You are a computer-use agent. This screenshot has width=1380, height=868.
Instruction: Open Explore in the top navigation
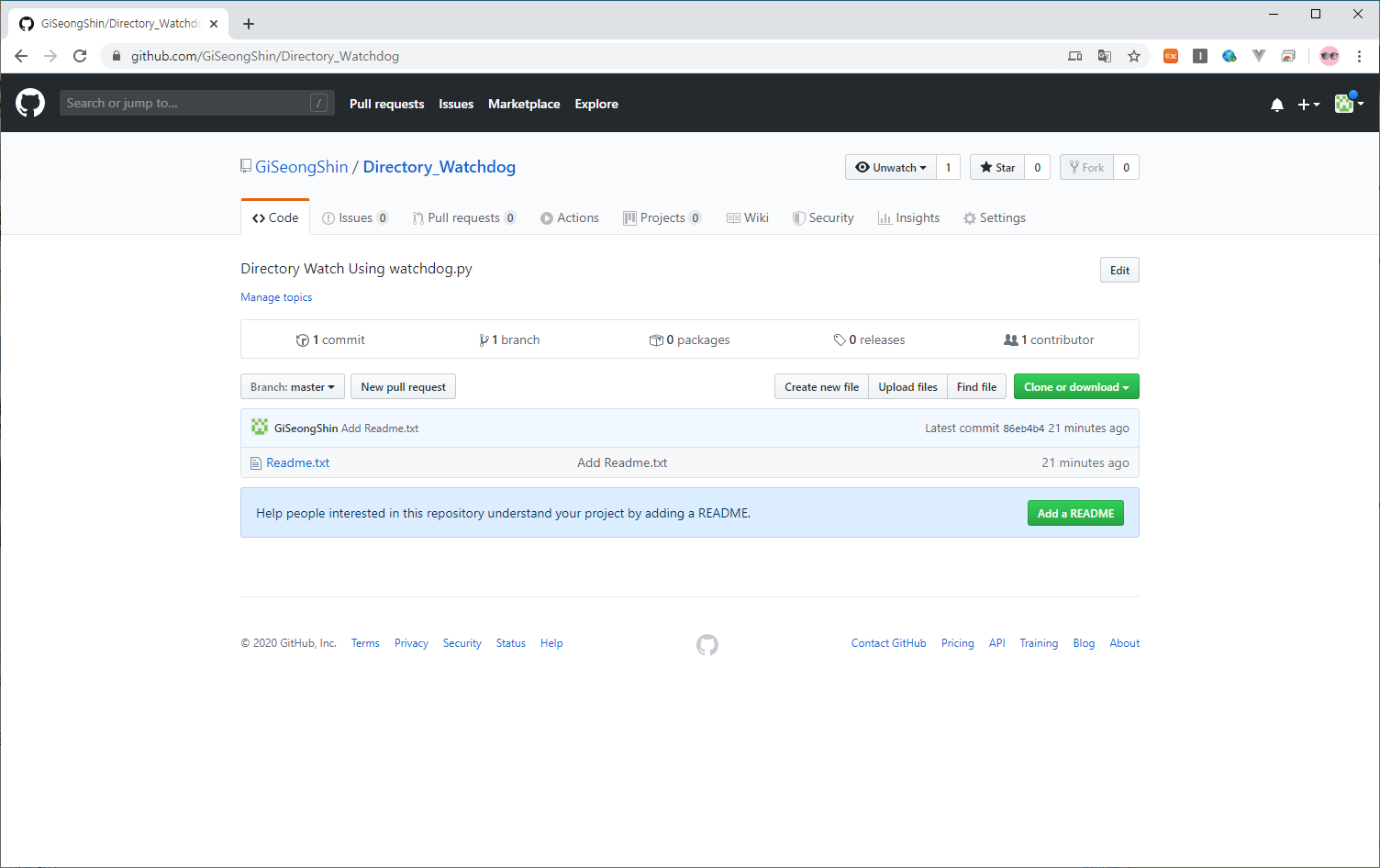596,104
